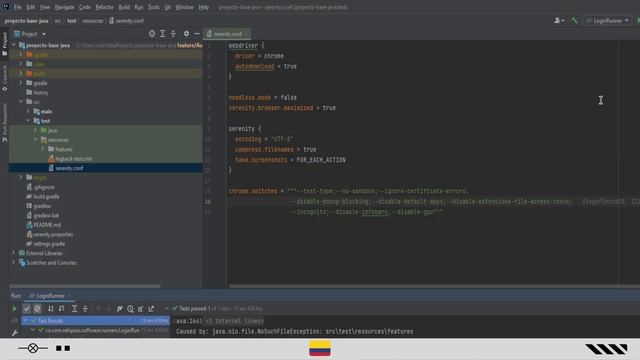Toggle show passed tests checkmark

pyautogui.click(x=27, y=309)
